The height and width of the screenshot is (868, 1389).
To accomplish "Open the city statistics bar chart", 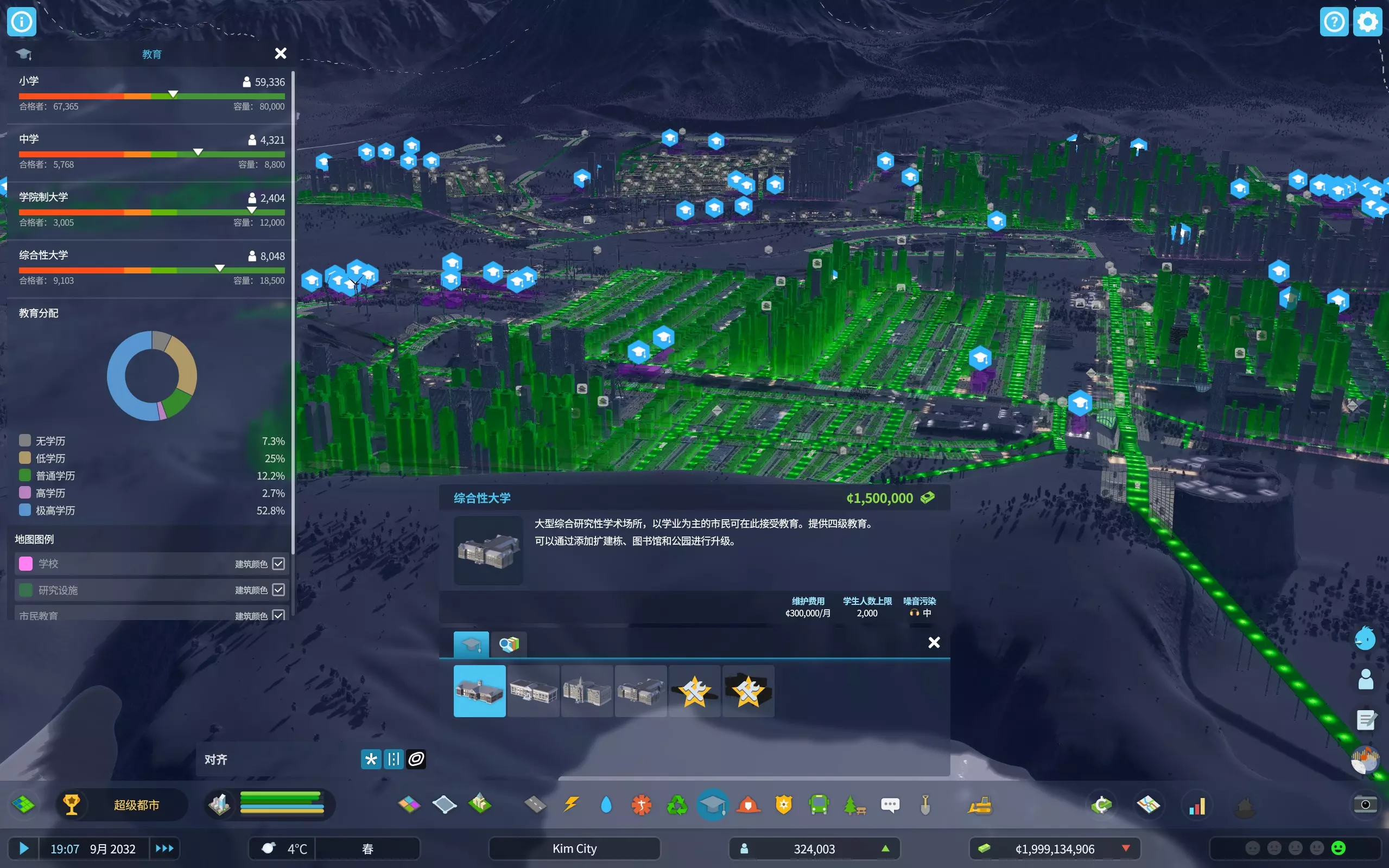I will [x=1197, y=806].
